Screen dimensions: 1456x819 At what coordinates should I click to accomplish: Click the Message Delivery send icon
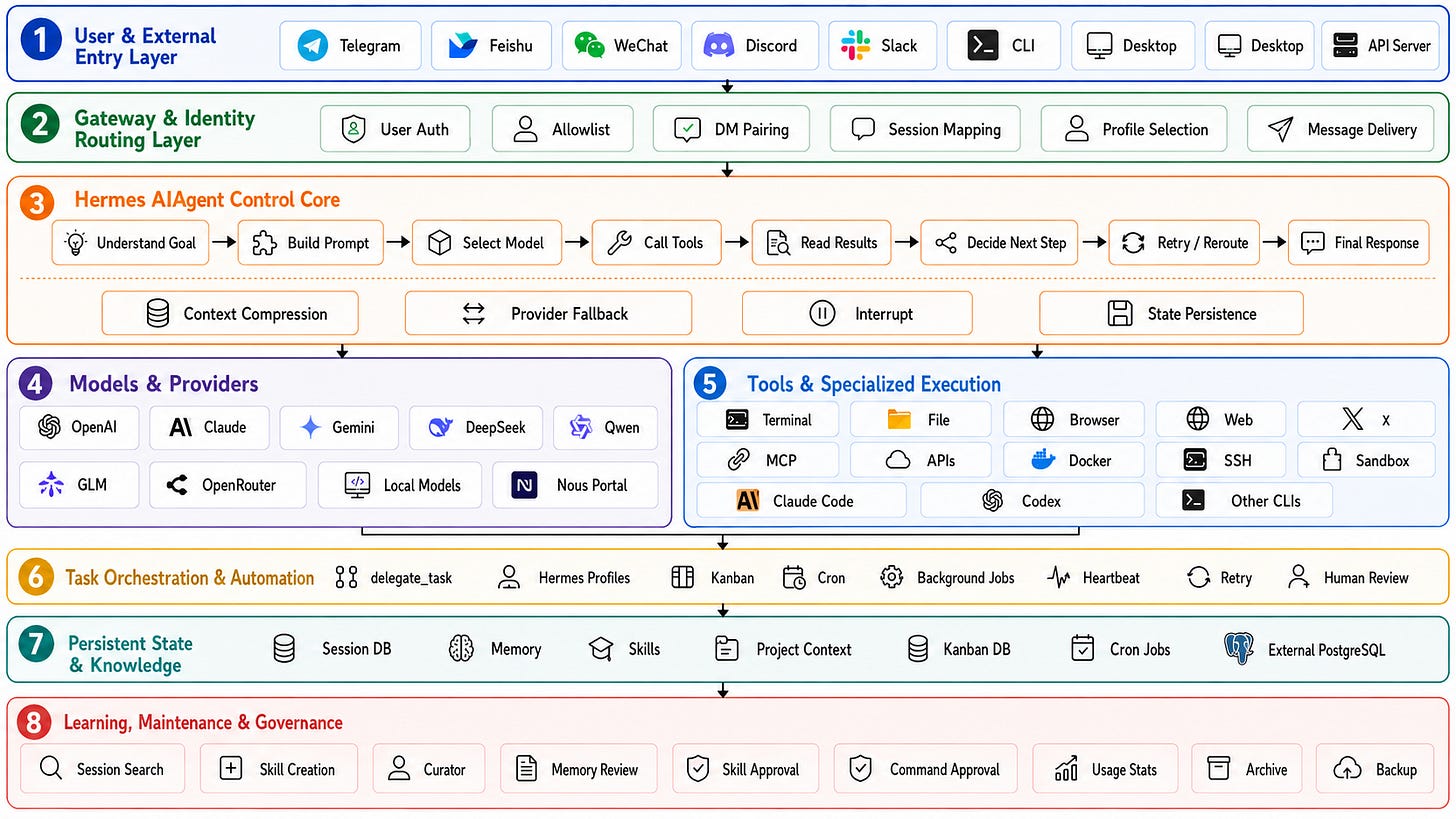[1280, 129]
